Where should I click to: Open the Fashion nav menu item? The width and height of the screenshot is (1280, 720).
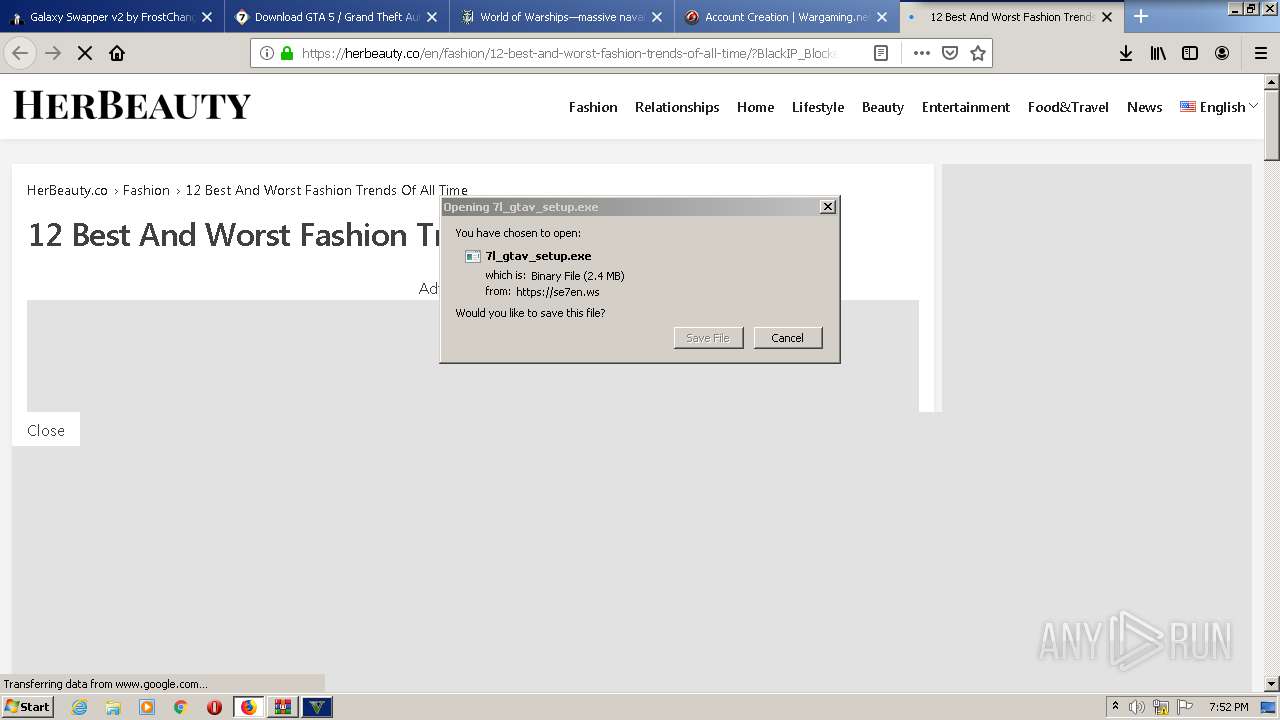pyautogui.click(x=593, y=107)
